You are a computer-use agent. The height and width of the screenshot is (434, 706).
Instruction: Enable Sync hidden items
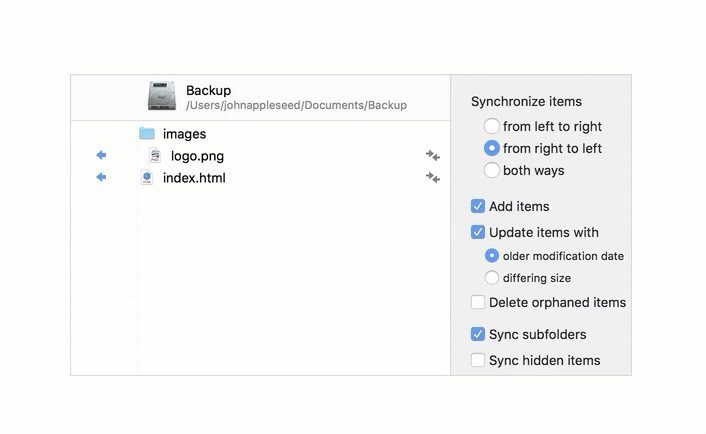(478, 360)
